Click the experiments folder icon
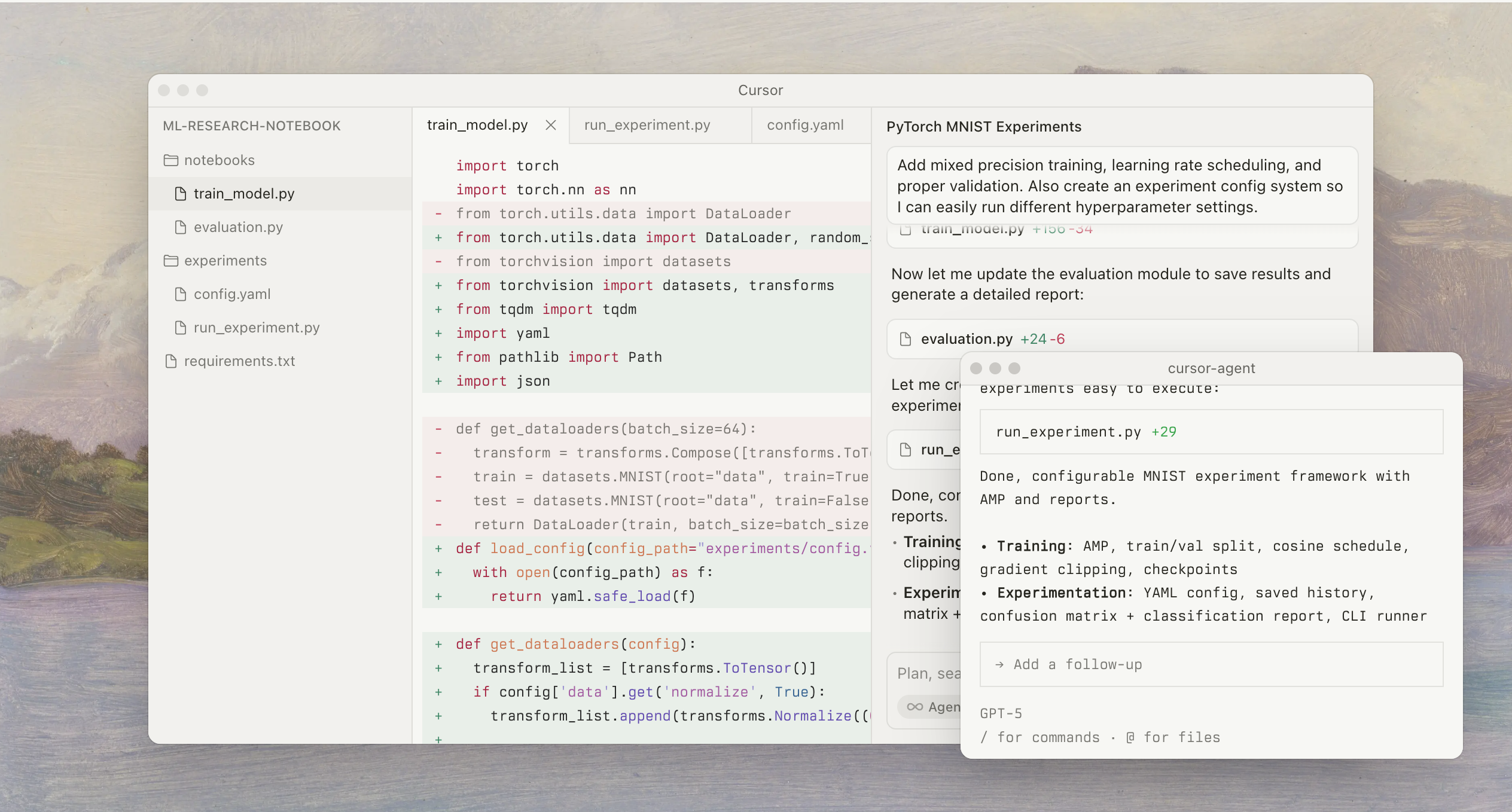Image resolution: width=1512 pixels, height=812 pixels. coord(171,261)
